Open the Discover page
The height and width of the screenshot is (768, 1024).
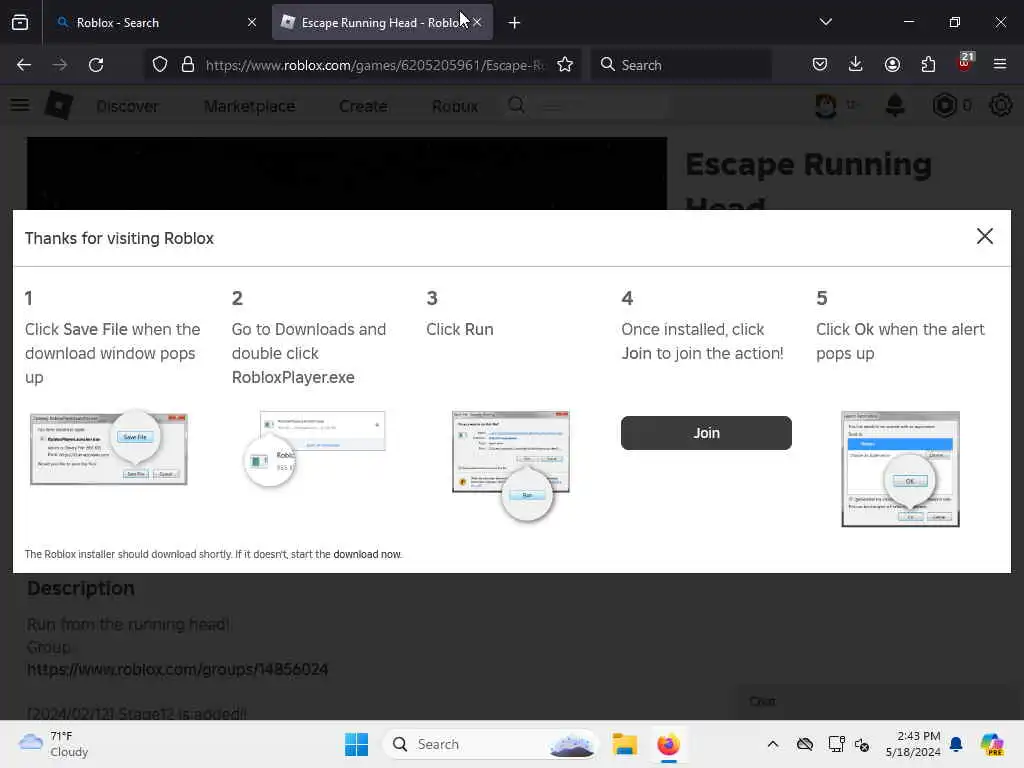coord(127,106)
